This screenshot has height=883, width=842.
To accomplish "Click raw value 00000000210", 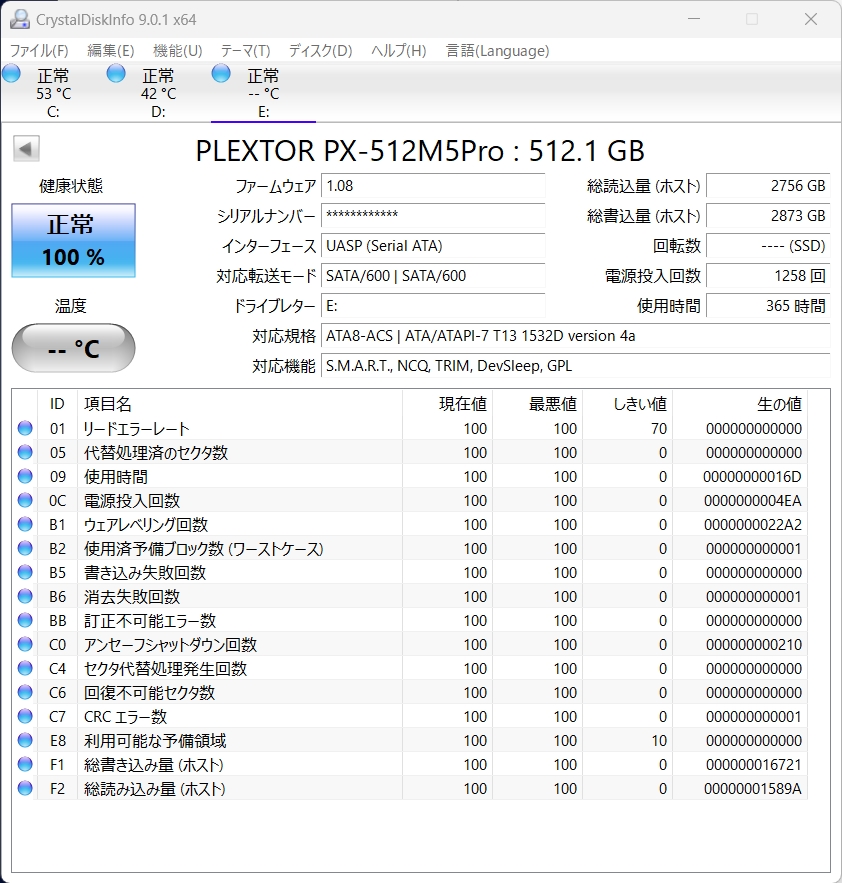I will (x=754, y=644).
